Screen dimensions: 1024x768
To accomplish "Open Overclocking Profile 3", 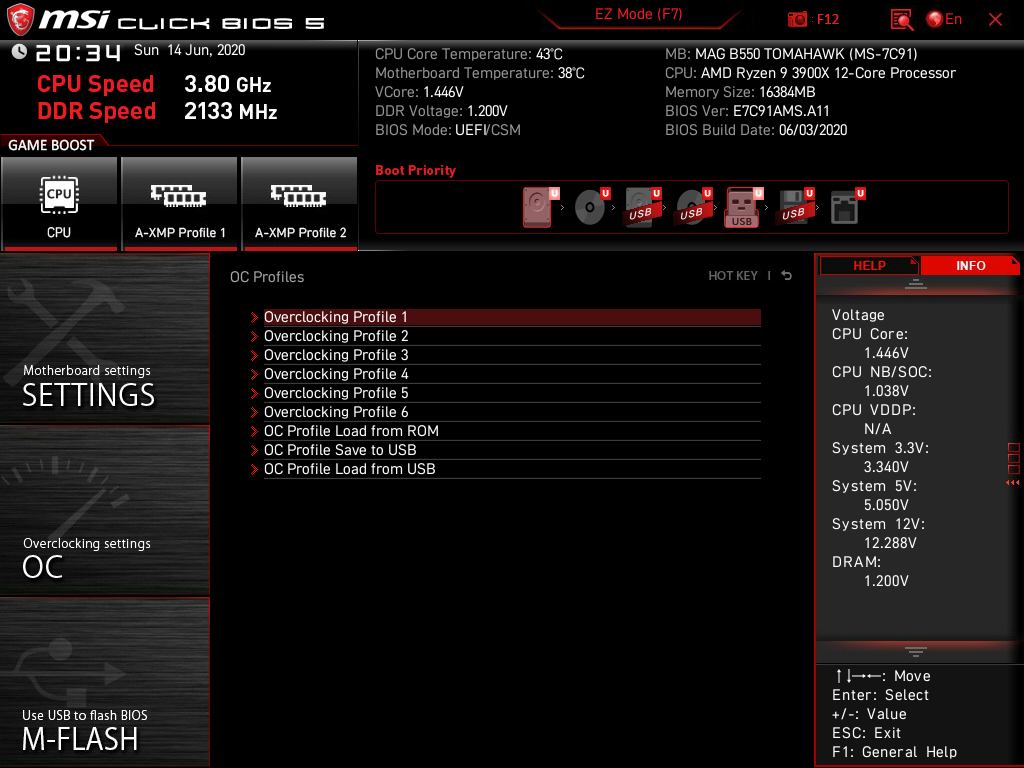I will (512, 355).
